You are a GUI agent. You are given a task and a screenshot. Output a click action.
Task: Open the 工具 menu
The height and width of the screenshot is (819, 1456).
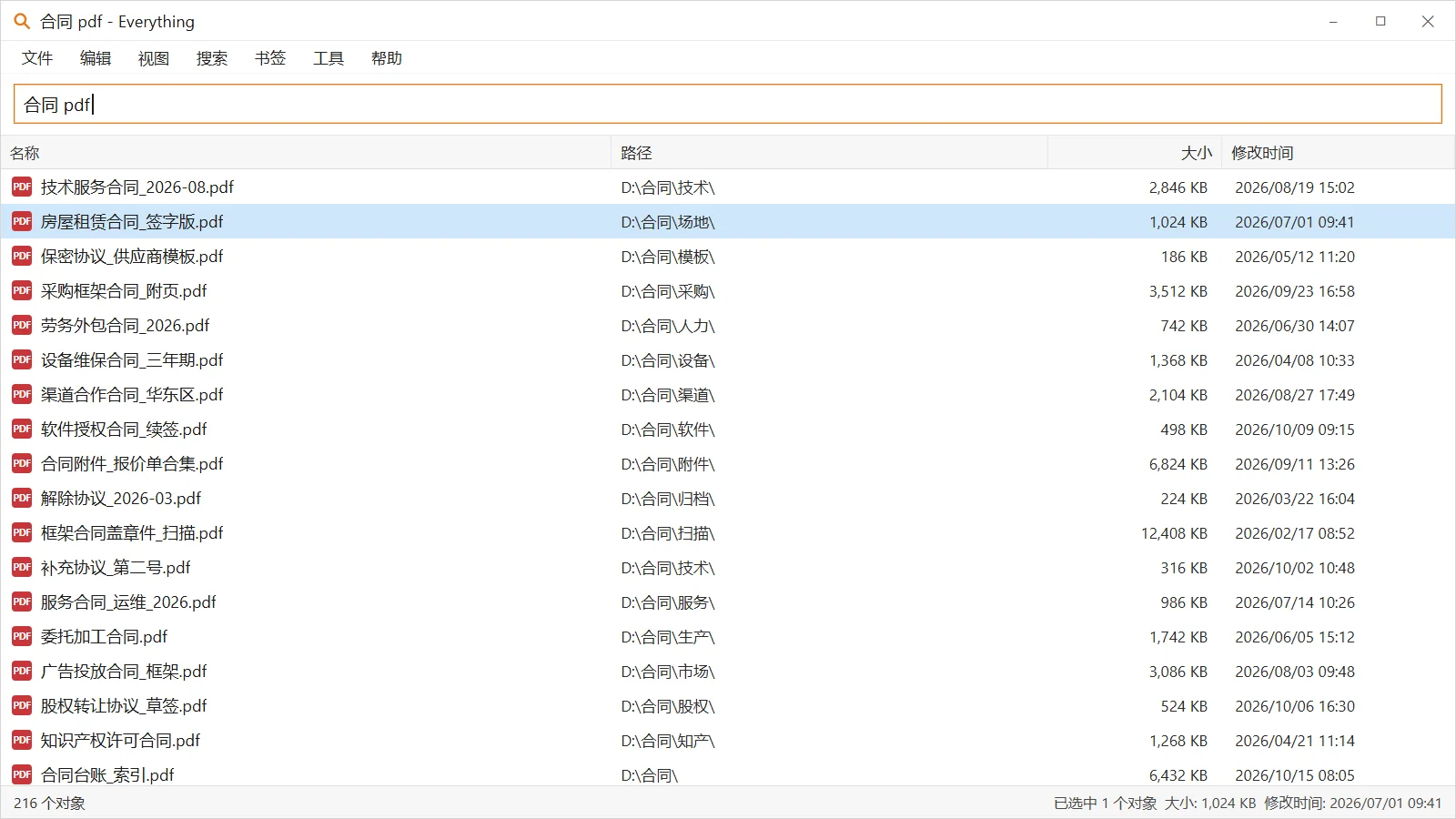coord(329,58)
